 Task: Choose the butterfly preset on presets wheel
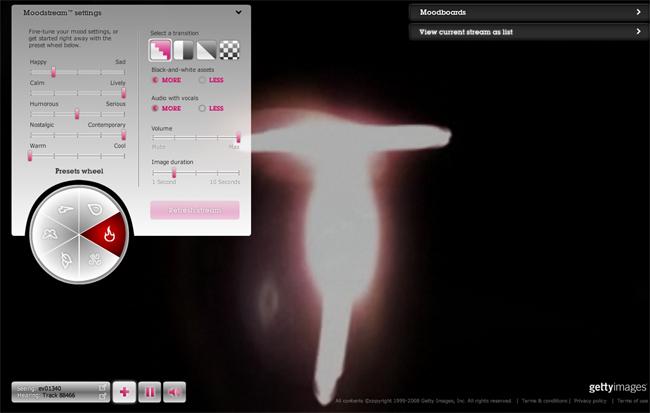51,235
